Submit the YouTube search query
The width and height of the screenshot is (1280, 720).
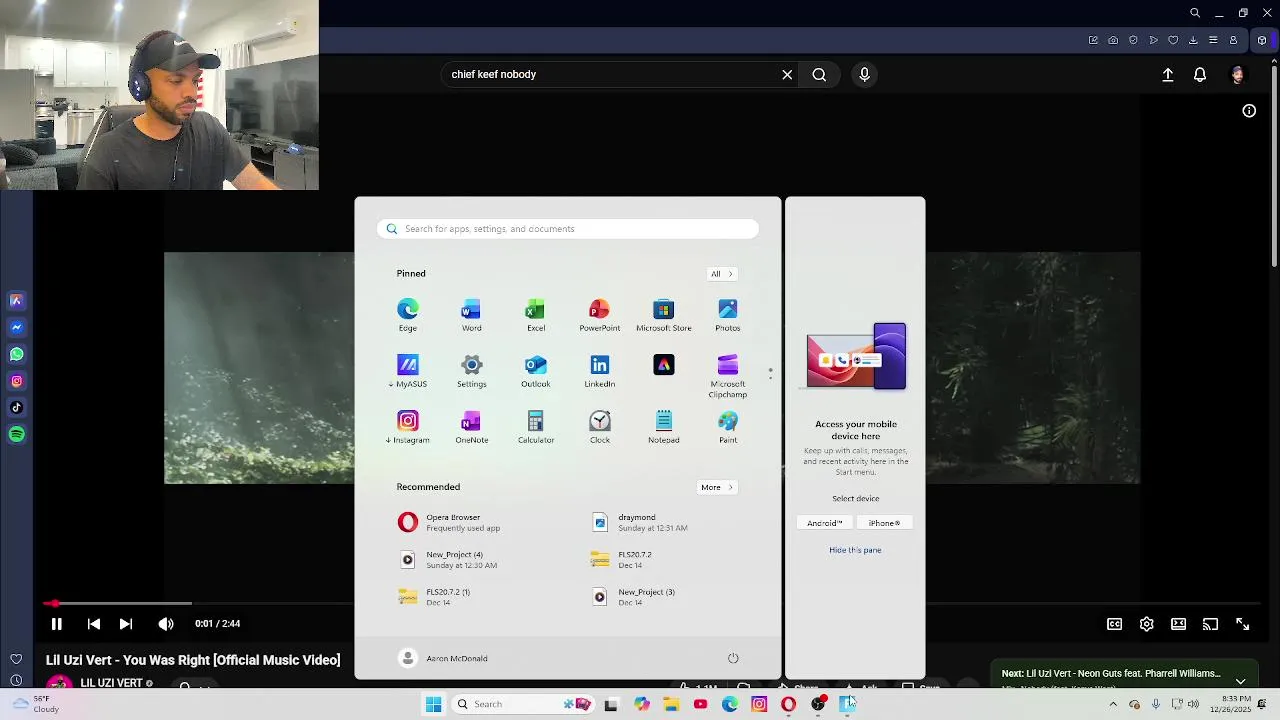(819, 74)
